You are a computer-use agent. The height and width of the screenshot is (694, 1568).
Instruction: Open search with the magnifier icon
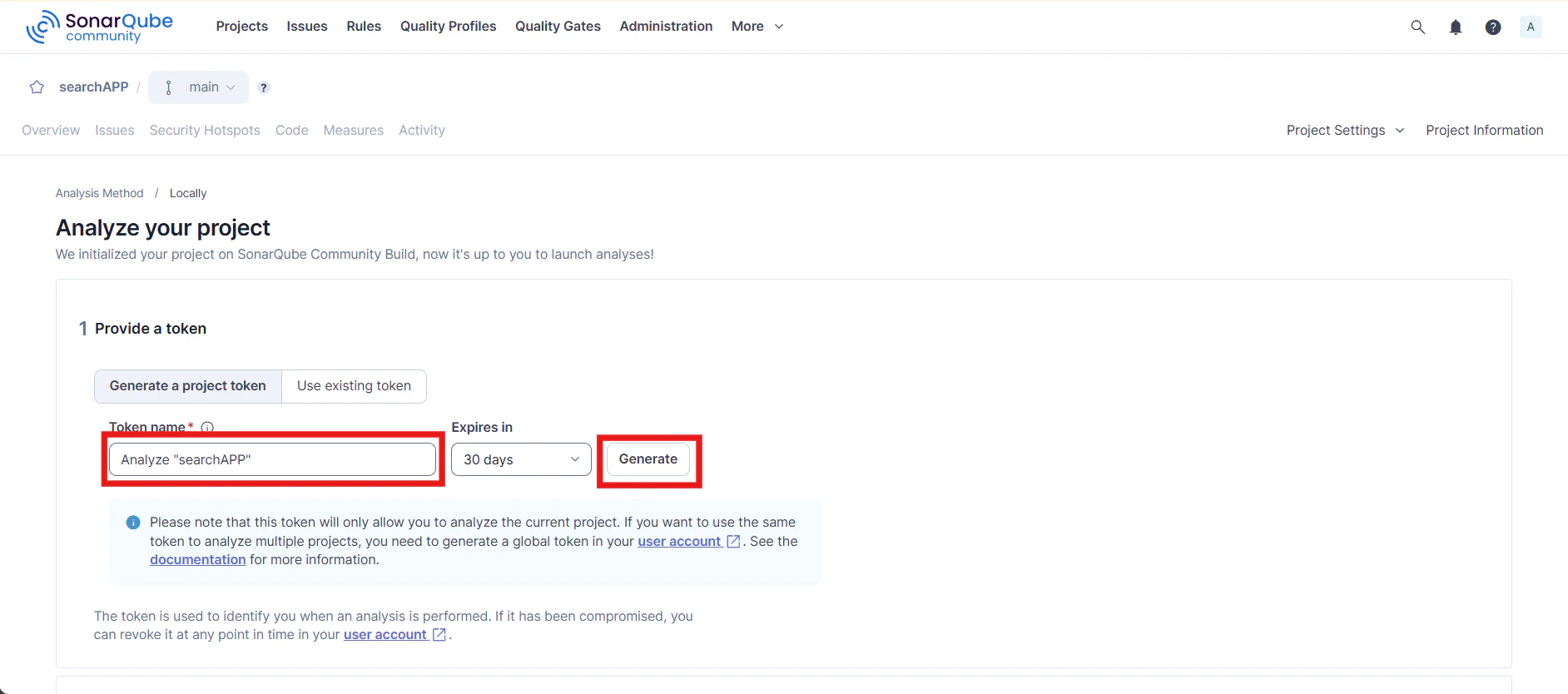click(x=1418, y=27)
